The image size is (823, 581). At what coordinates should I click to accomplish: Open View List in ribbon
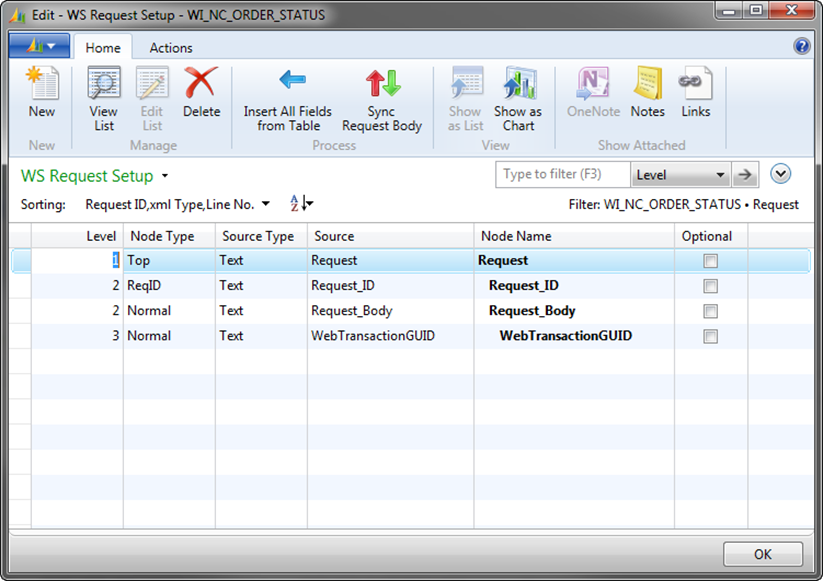click(103, 85)
